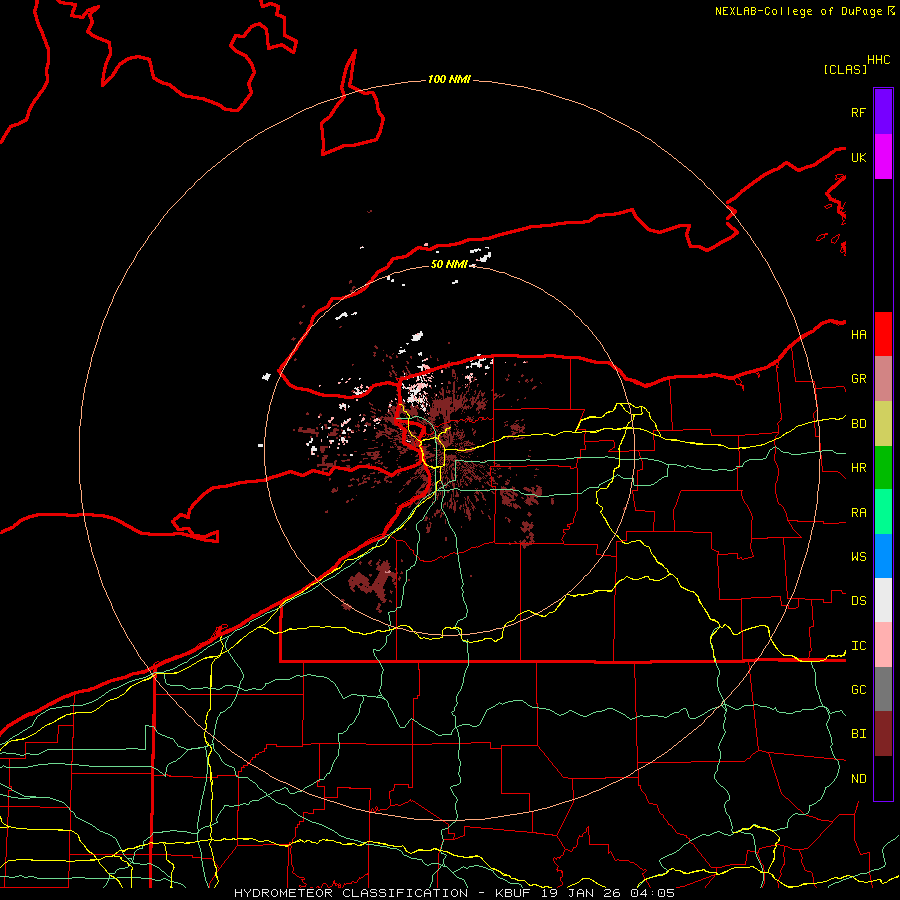Click the HHC product label
900x900 pixels.
878,60
